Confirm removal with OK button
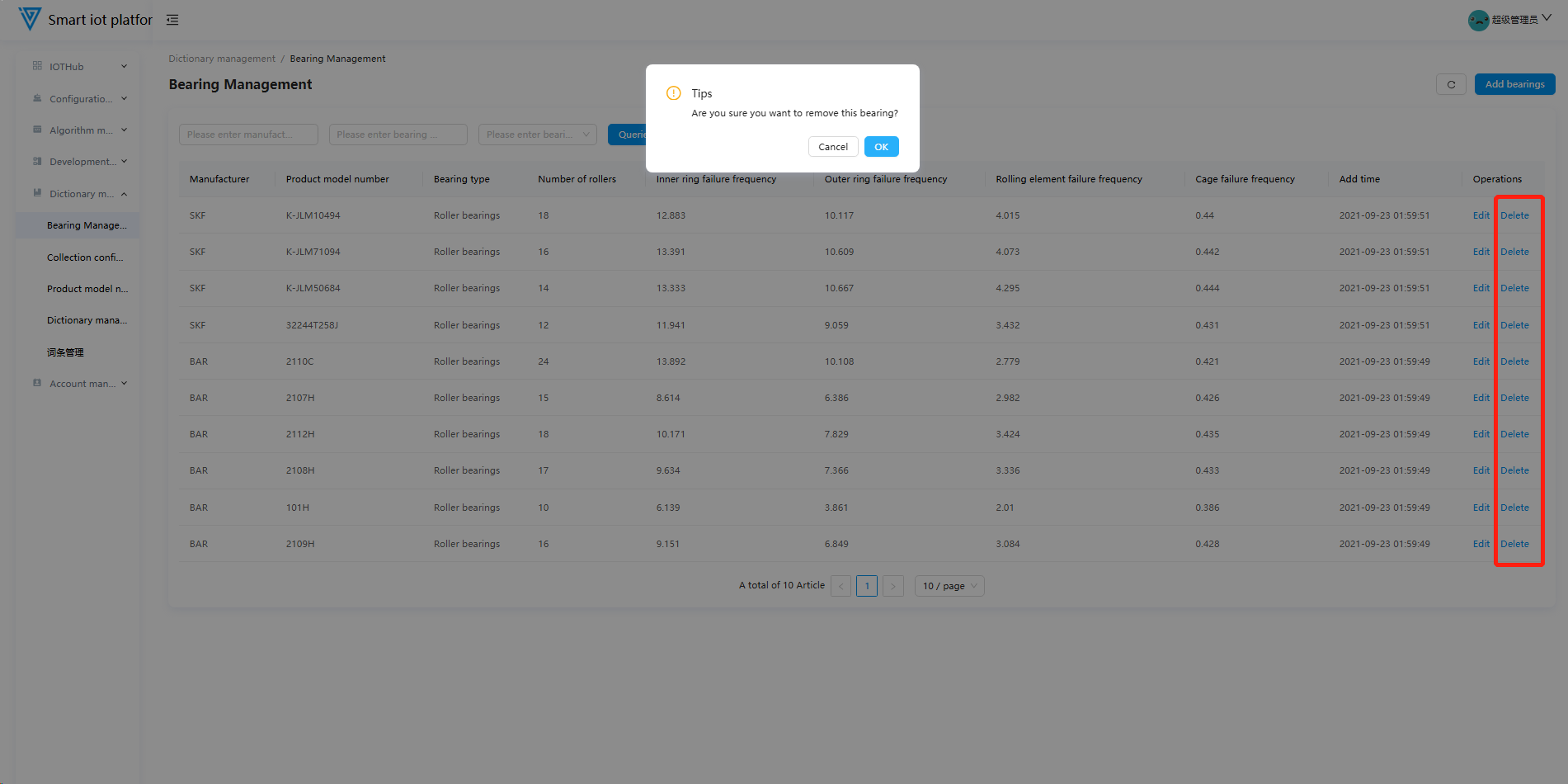This screenshot has width=1568, height=784. (x=882, y=147)
